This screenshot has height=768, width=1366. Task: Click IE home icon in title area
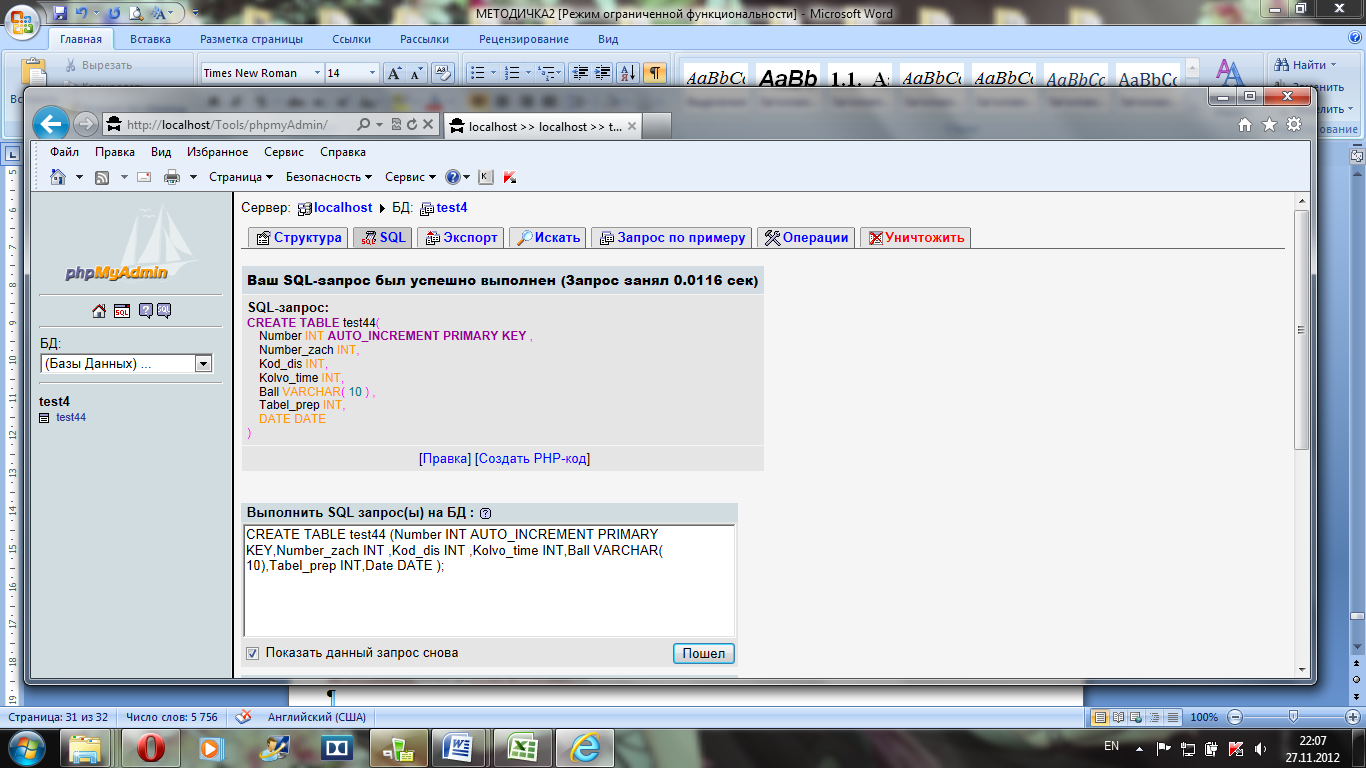pos(1245,125)
